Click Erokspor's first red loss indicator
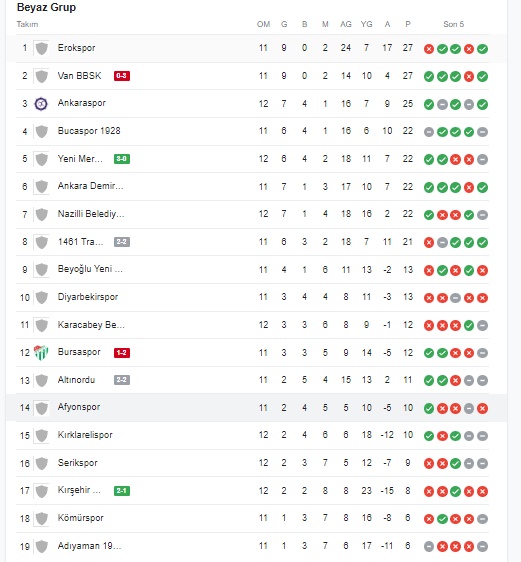Viewport: 521px width, 562px height. click(x=429, y=49)
